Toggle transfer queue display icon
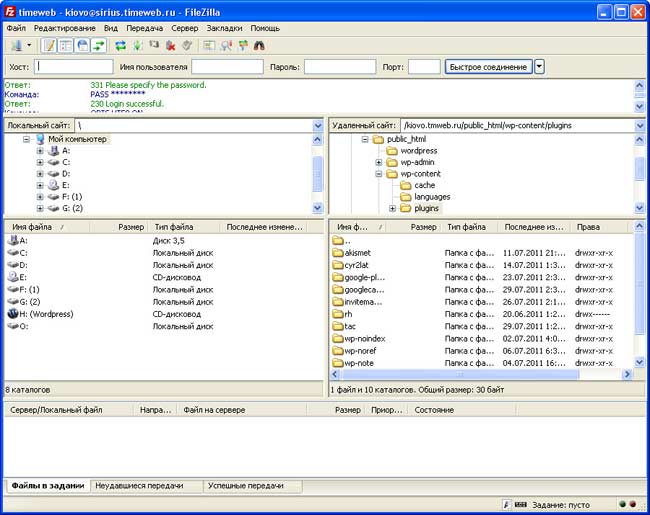650x515 pixels. tap(98, 45)
